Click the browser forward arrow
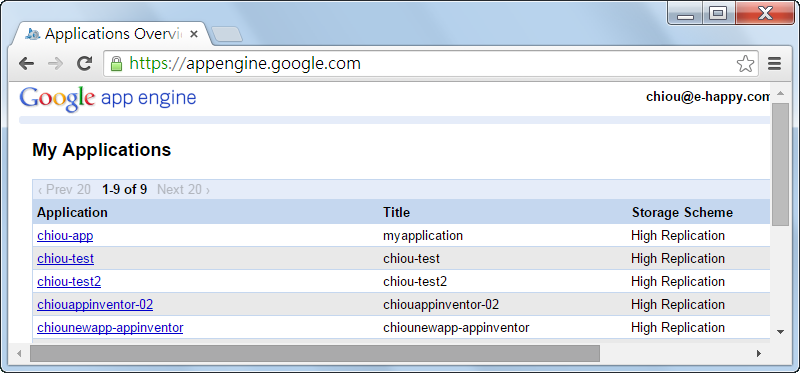 click(x=55, y=64)
